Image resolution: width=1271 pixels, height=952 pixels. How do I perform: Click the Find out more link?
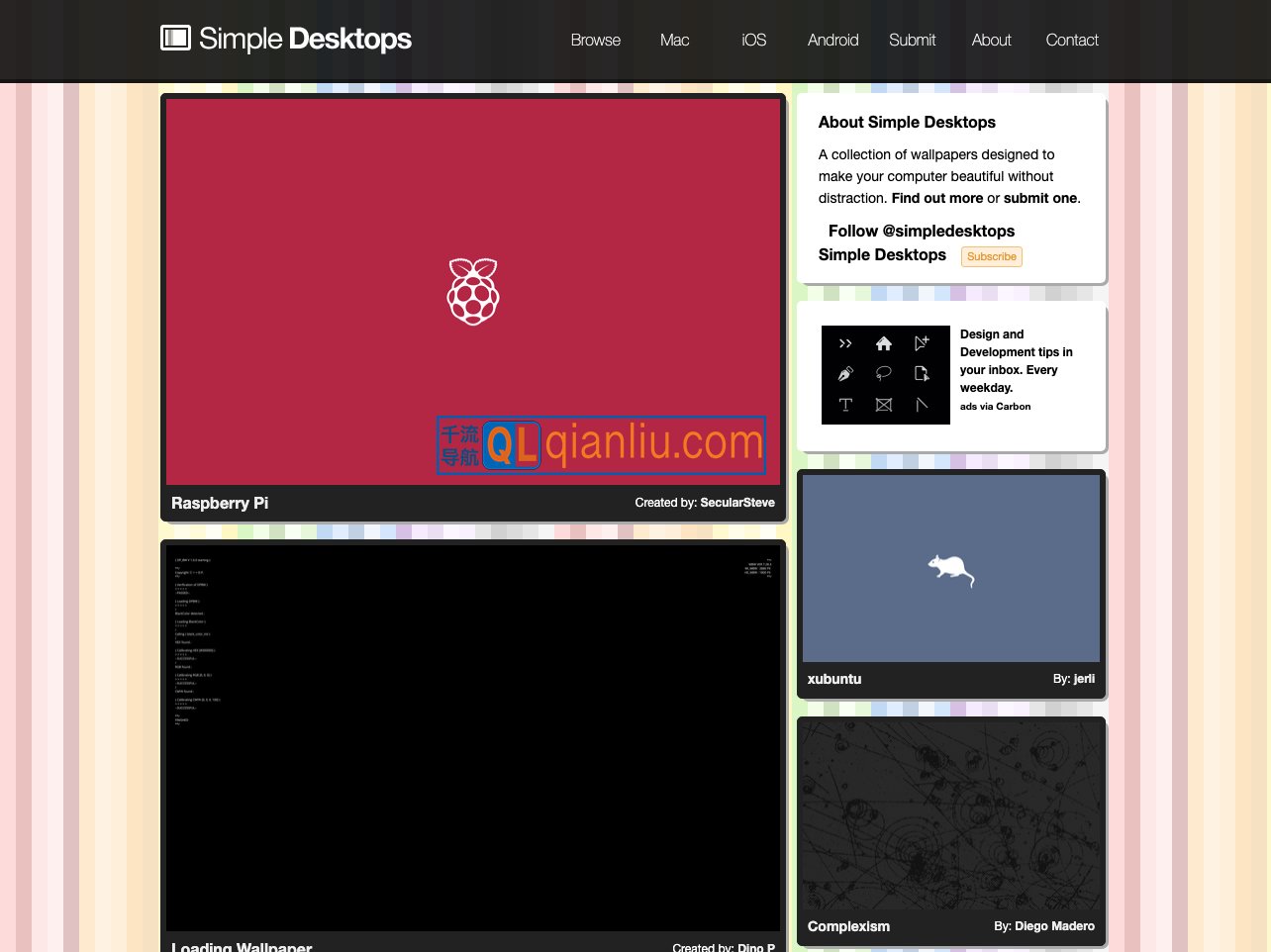click(936, 198)
